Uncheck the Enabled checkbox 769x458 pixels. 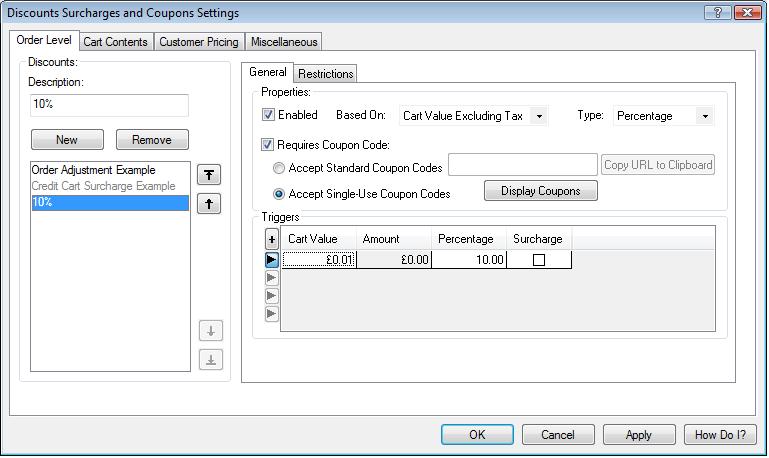tap(269, 115)
